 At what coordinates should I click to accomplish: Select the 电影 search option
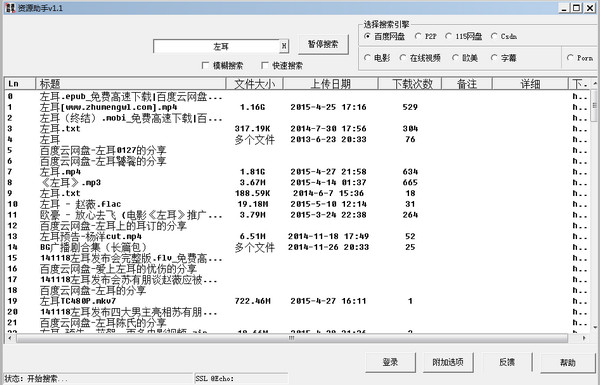[377, 58]
